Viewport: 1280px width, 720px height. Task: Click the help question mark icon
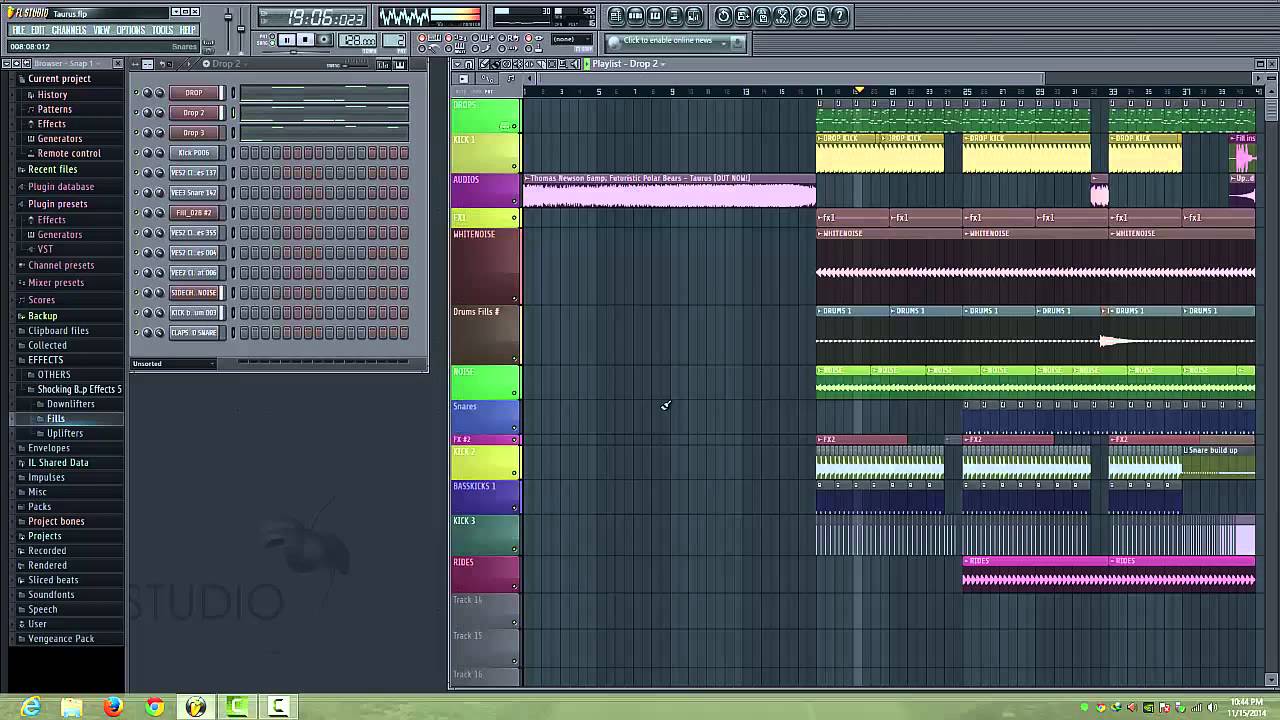tap(840, 16)
